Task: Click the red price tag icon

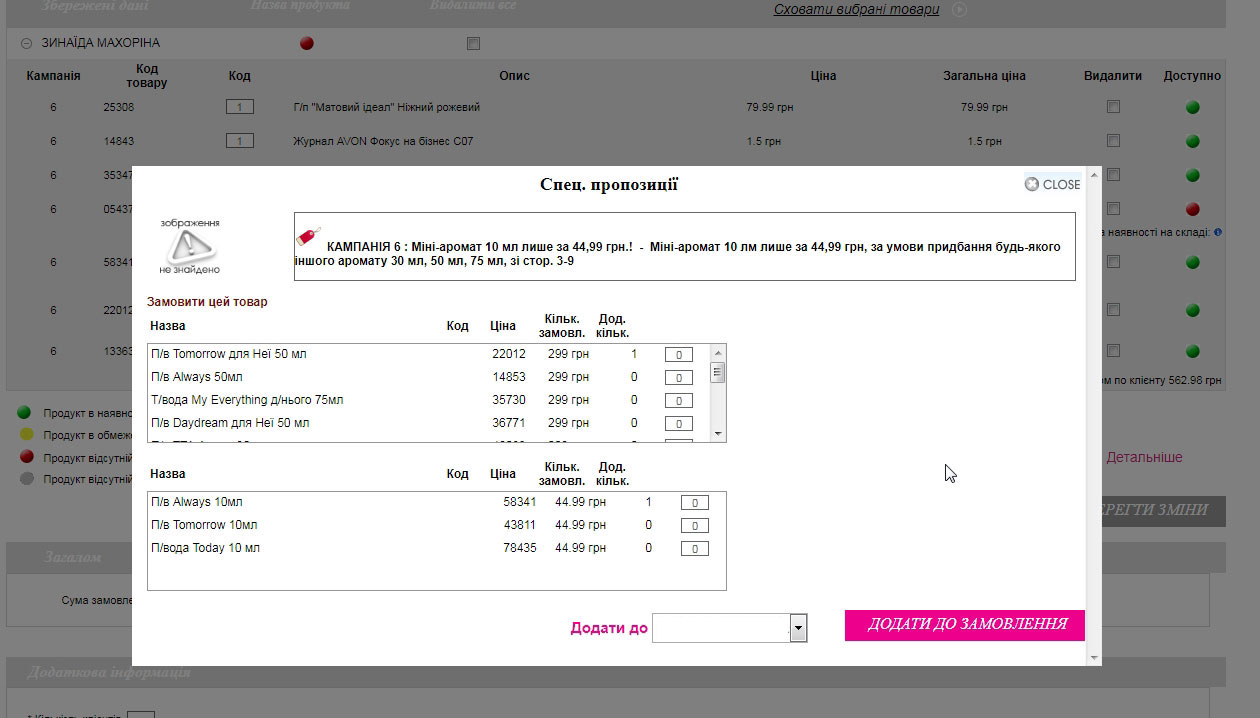Action: (x=309, y=238)
